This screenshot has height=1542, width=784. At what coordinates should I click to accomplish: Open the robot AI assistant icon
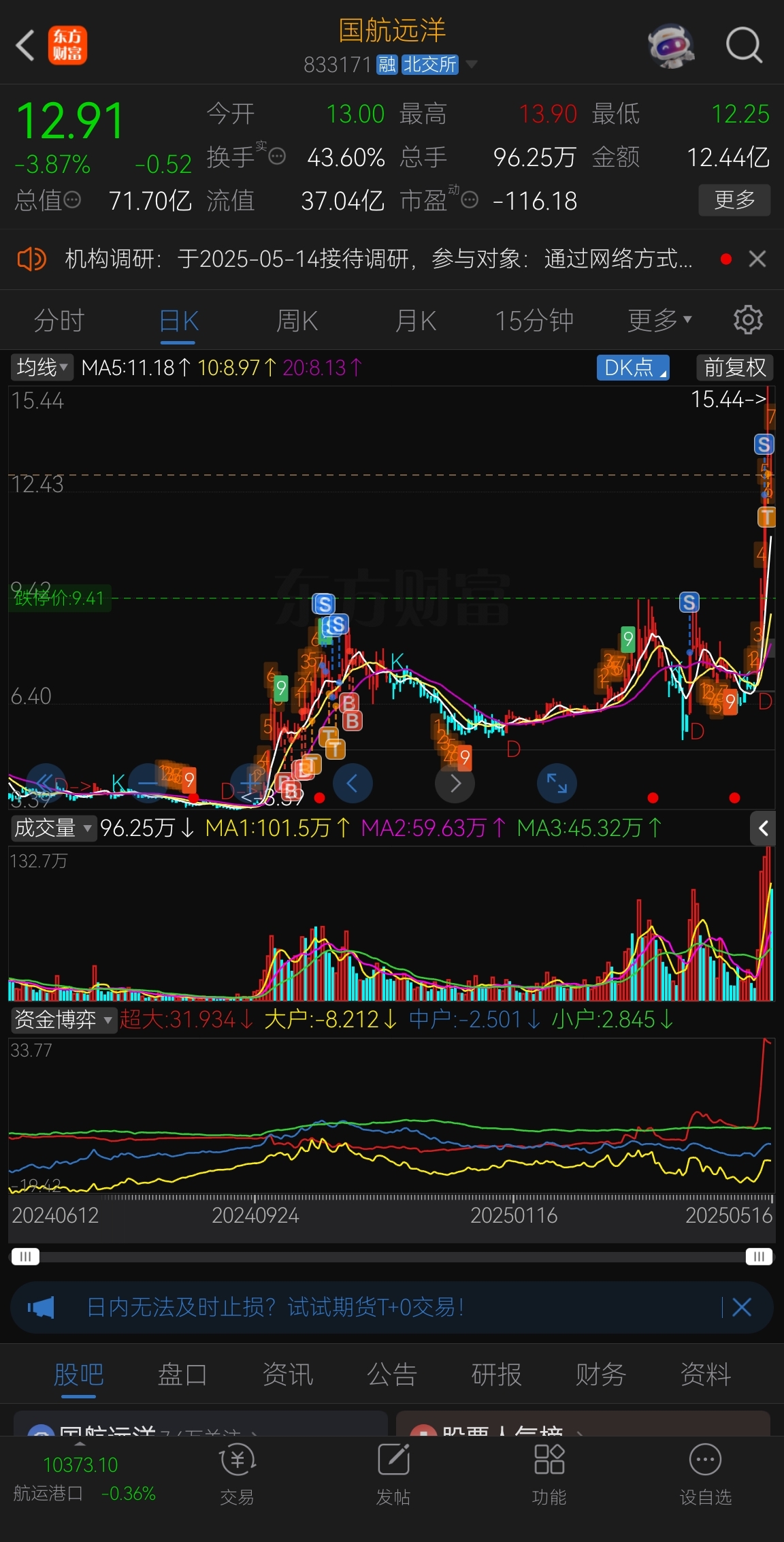coord(670,46)
